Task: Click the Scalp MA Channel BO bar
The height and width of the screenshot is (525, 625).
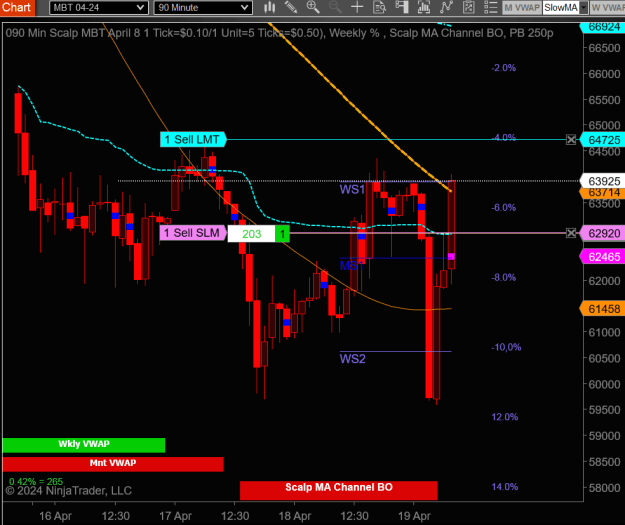Action: tap(339, 490)
